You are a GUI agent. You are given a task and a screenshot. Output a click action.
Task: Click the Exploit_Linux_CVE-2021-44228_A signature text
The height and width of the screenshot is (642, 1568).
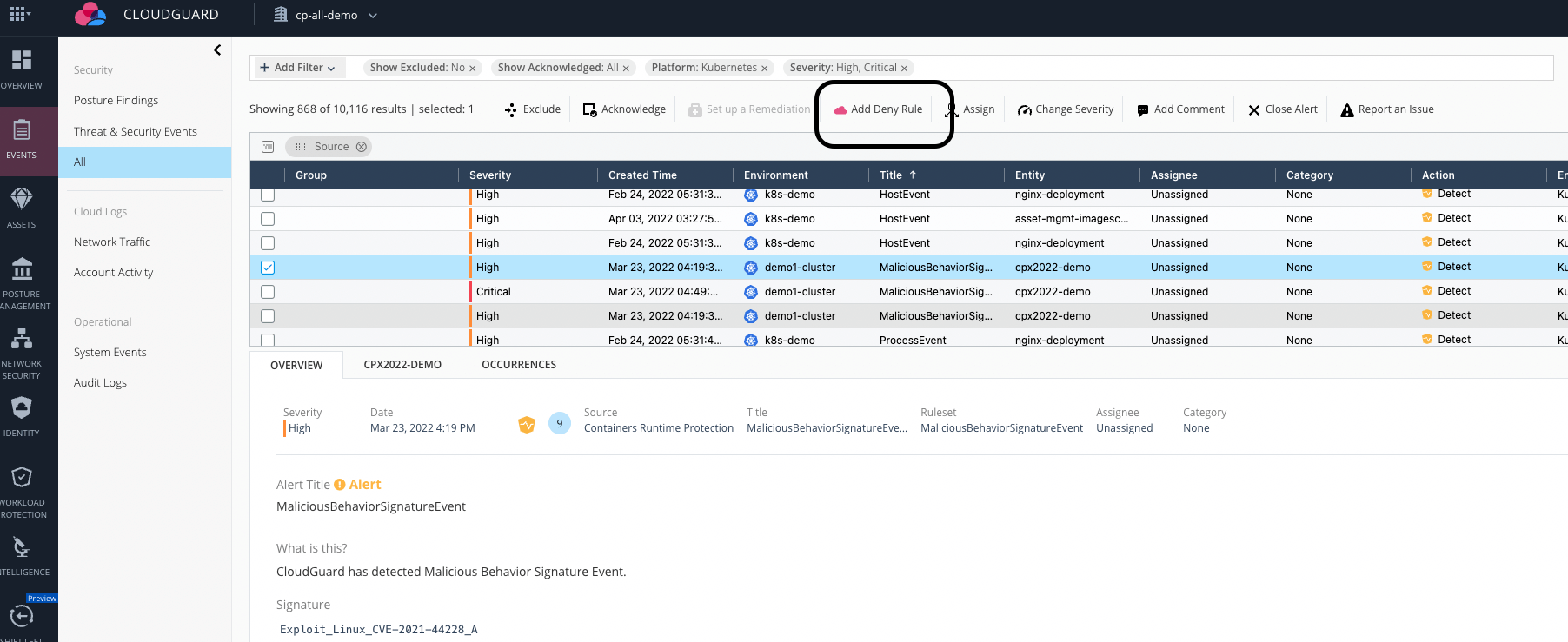click(x=379, y=630)
